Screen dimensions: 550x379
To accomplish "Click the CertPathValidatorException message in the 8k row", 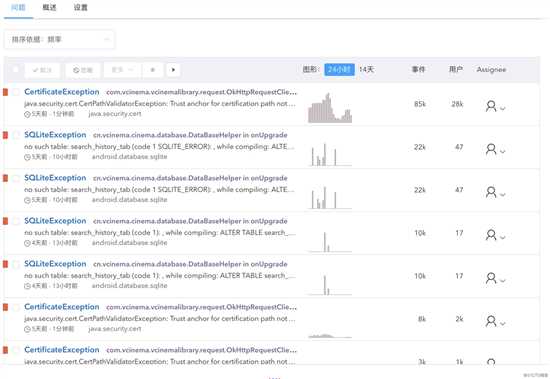I will (x=160, y=319).
